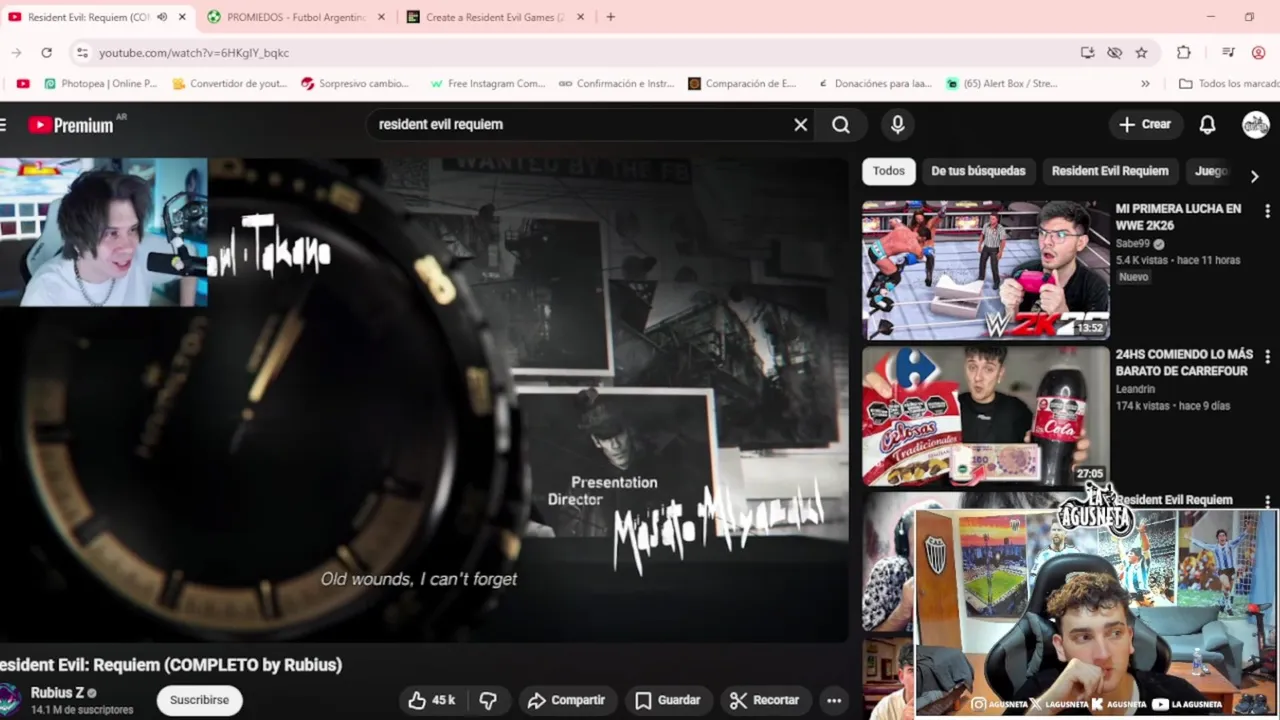
Task: Close the PROMIEDOS tab
Action: point(381,17)
